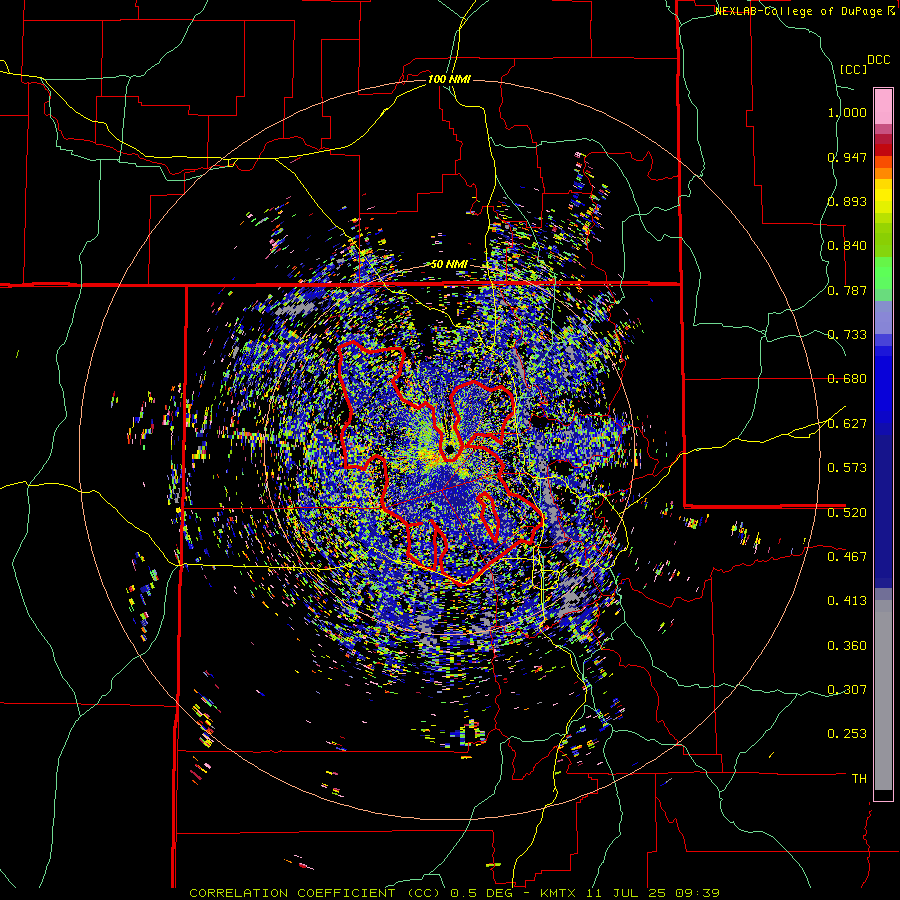
Task: Select the 0.360 legend value
Action: coord(847,645)
